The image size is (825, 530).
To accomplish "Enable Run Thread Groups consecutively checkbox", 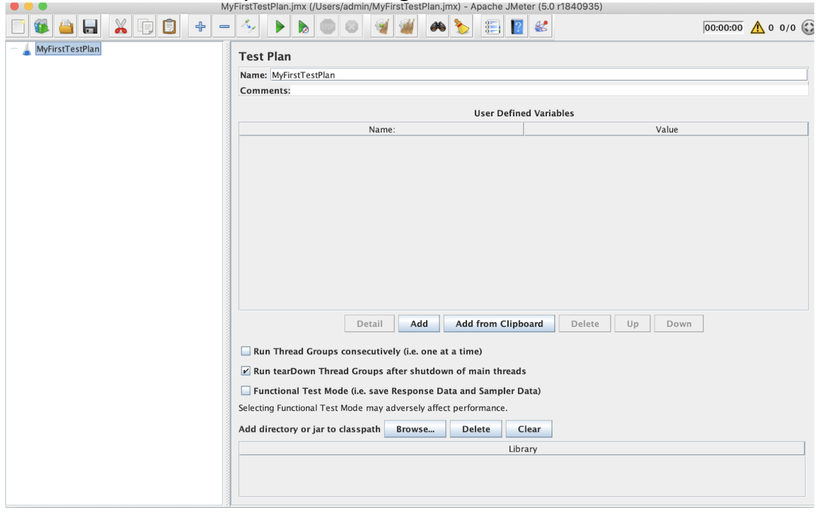I will click(246, 351).
